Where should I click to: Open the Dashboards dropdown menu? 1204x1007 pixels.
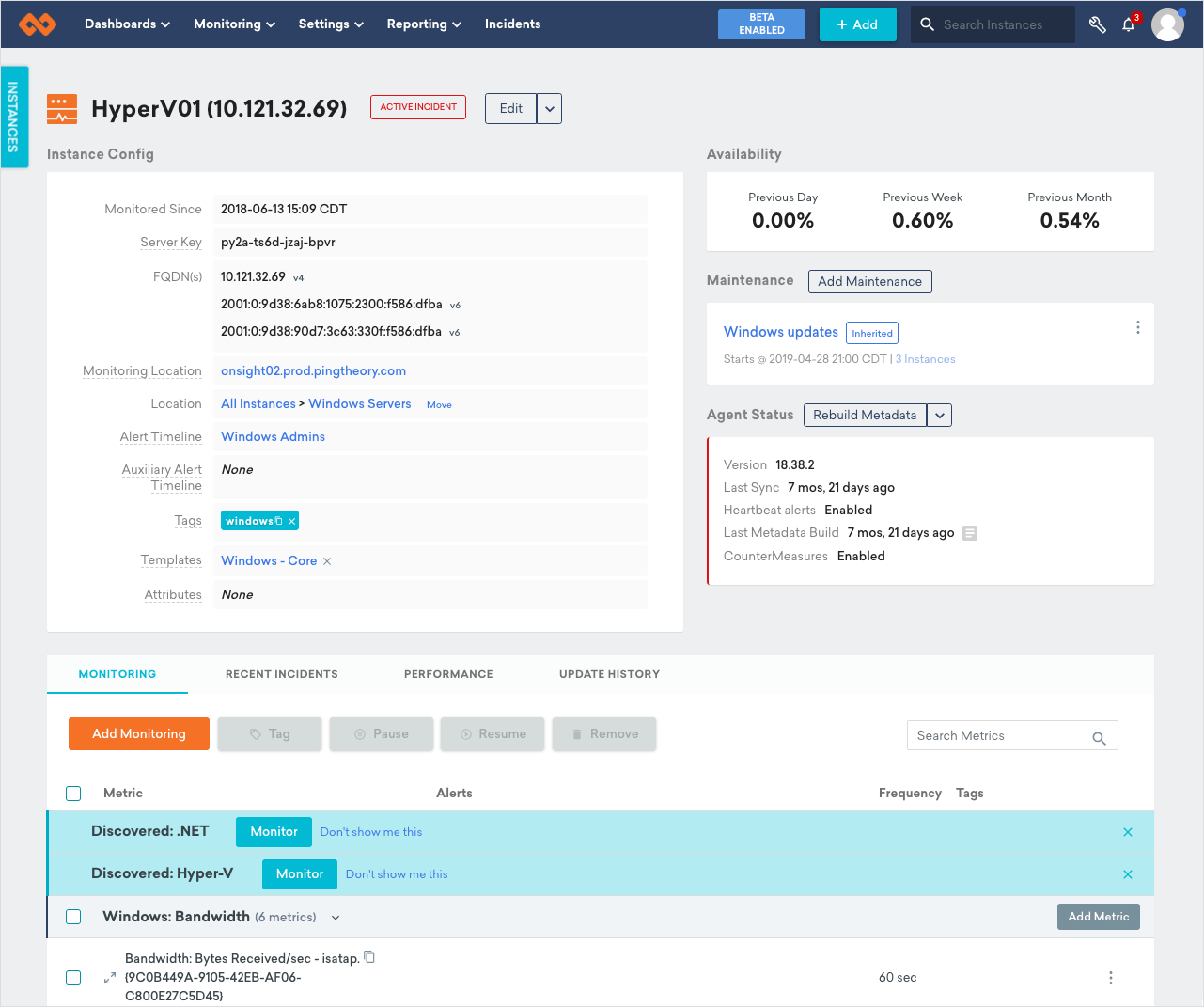pos(127,24)
